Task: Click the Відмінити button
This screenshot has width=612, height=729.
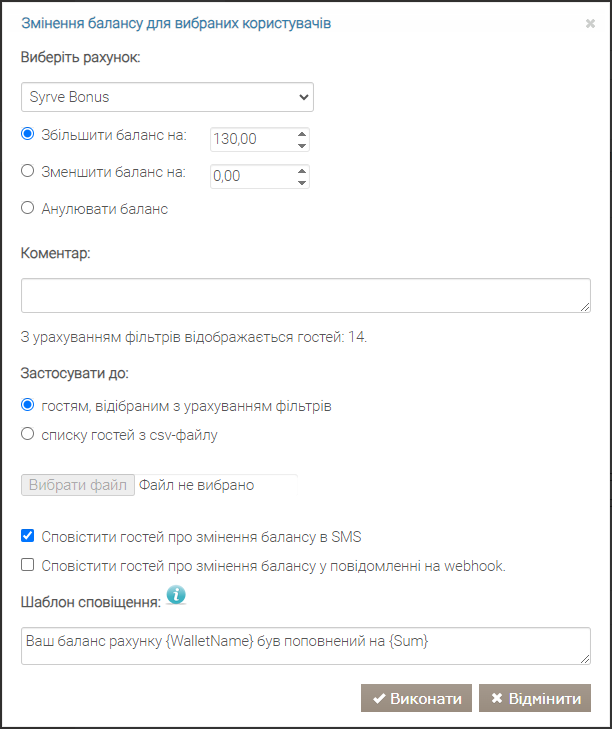Action: coord(535,698)
